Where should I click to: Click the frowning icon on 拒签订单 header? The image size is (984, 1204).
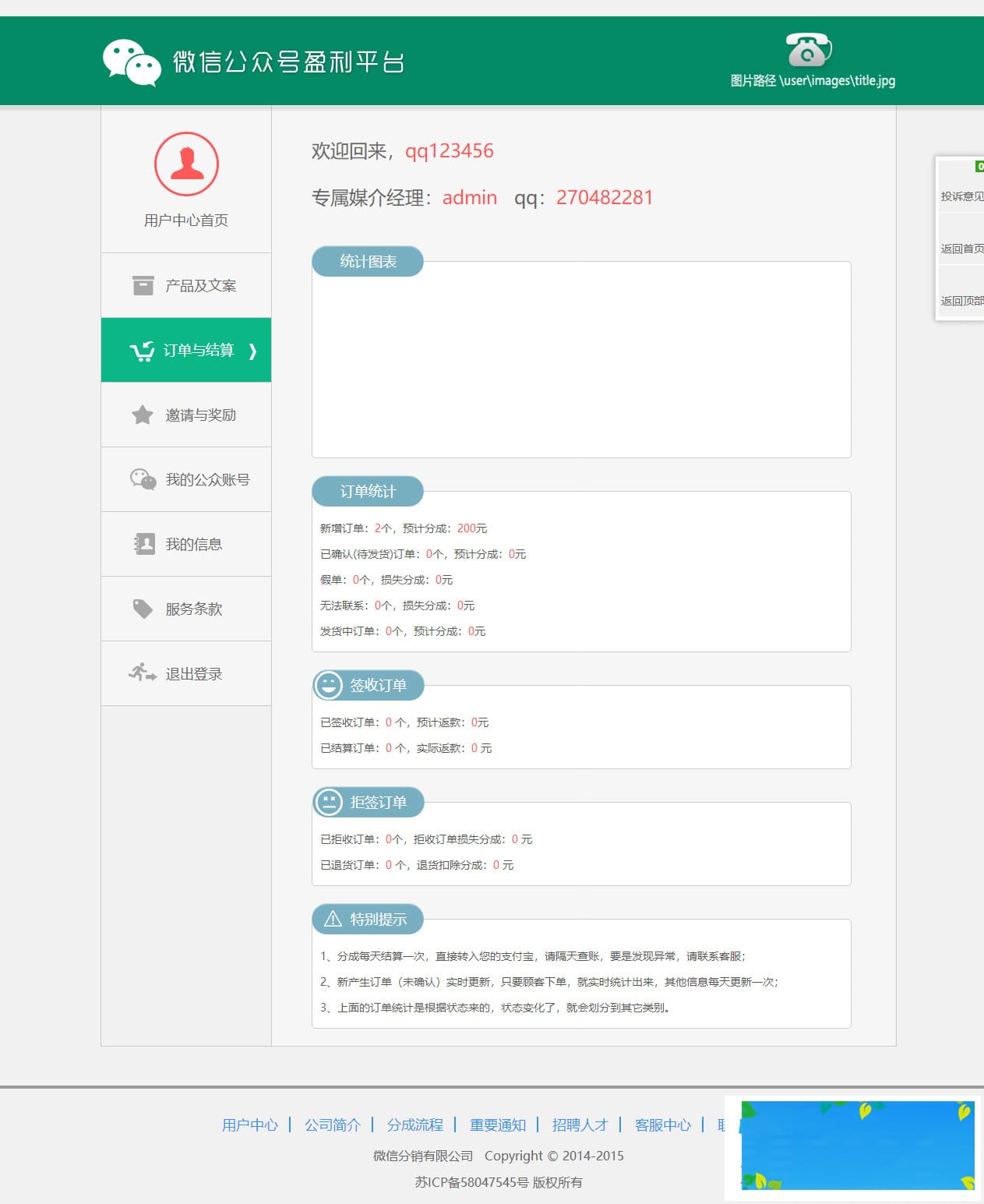328,801
